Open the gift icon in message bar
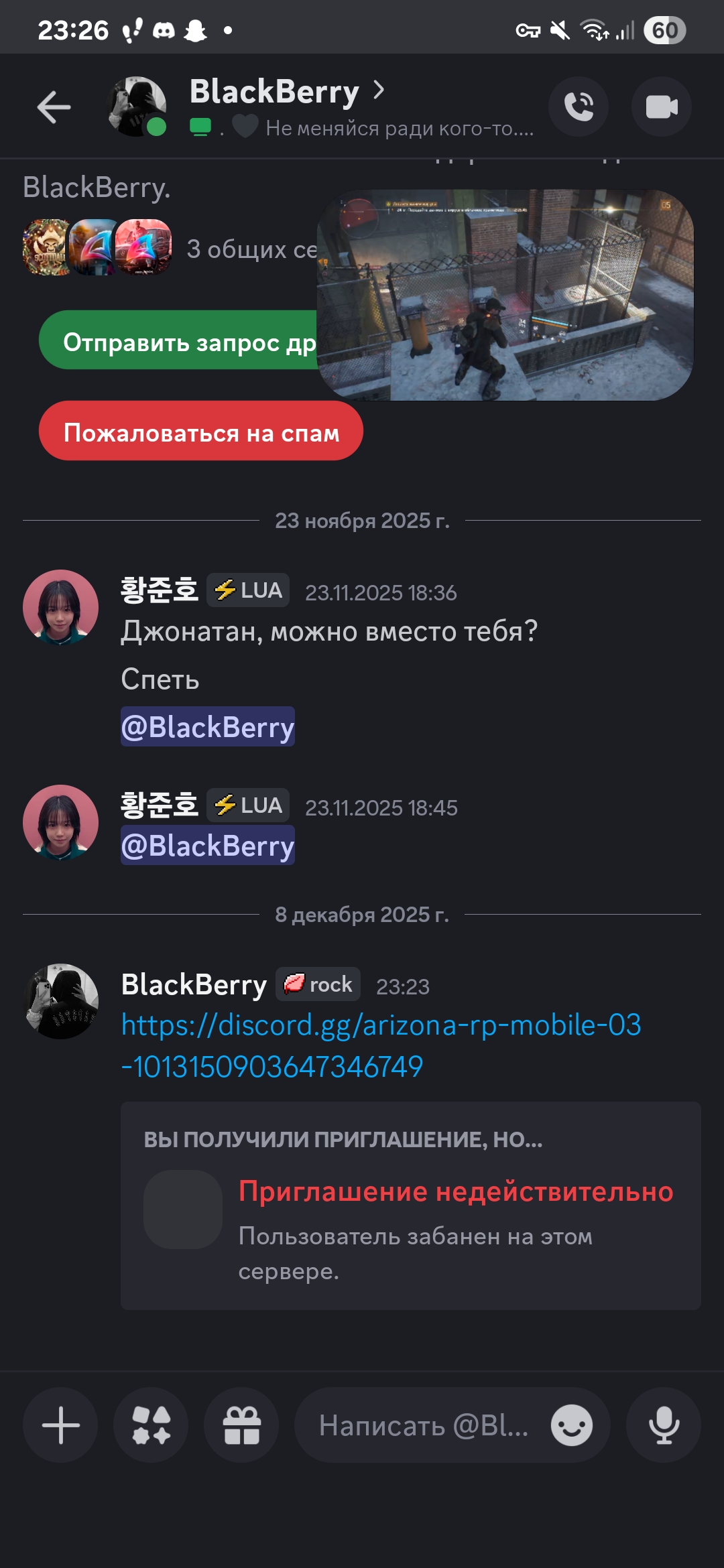The image size is (724, 1568). tap(241, 1425)
